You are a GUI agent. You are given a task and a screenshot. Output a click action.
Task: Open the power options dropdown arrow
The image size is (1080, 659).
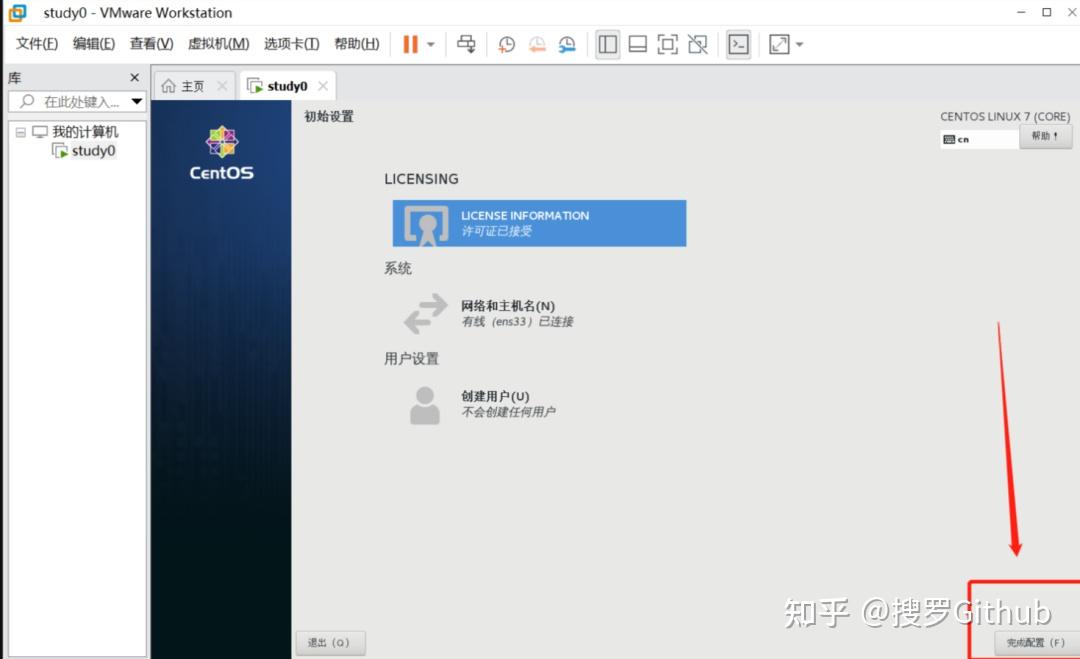click(431, 45)
